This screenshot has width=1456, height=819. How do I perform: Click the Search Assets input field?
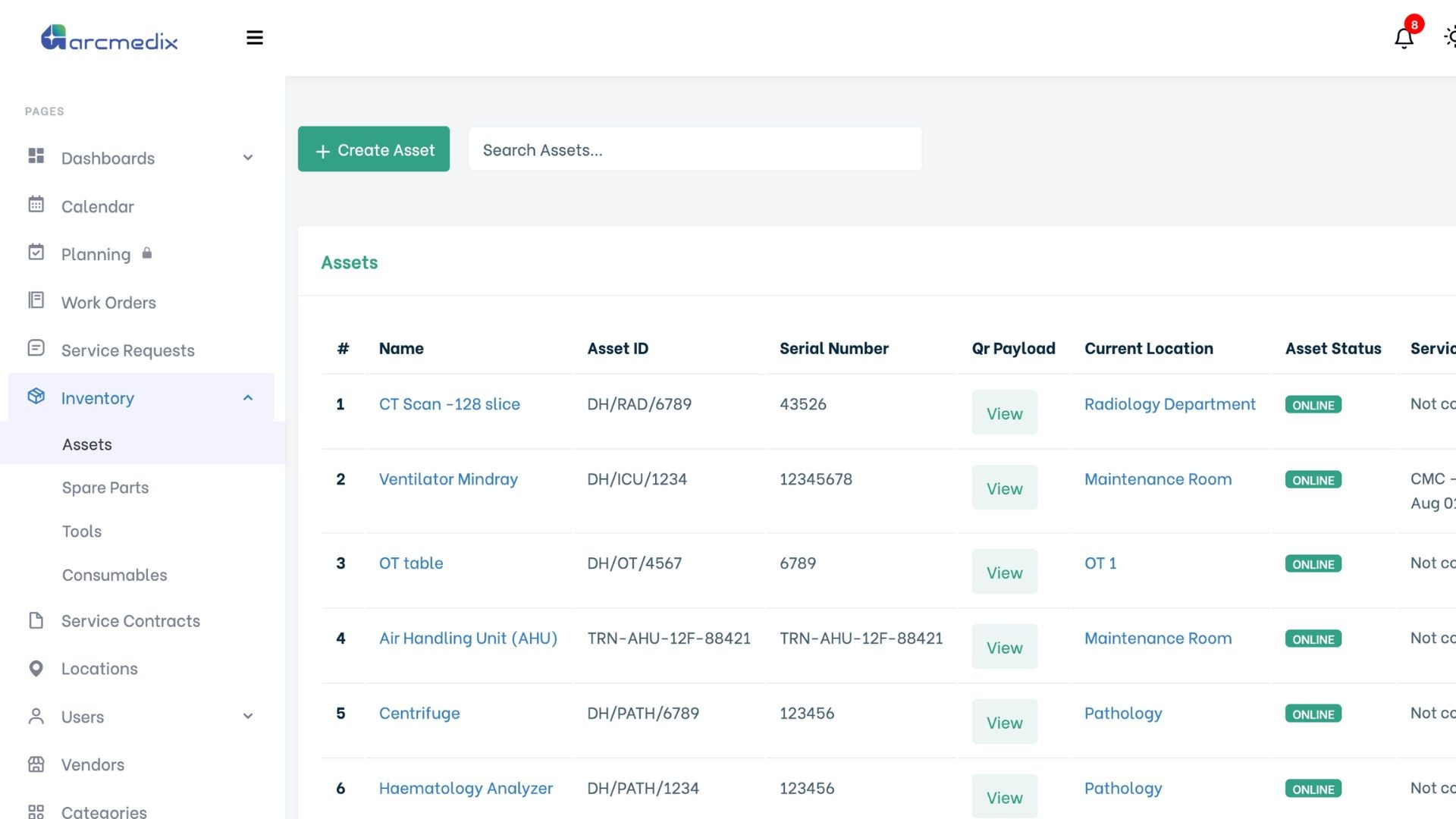[695, 149]
